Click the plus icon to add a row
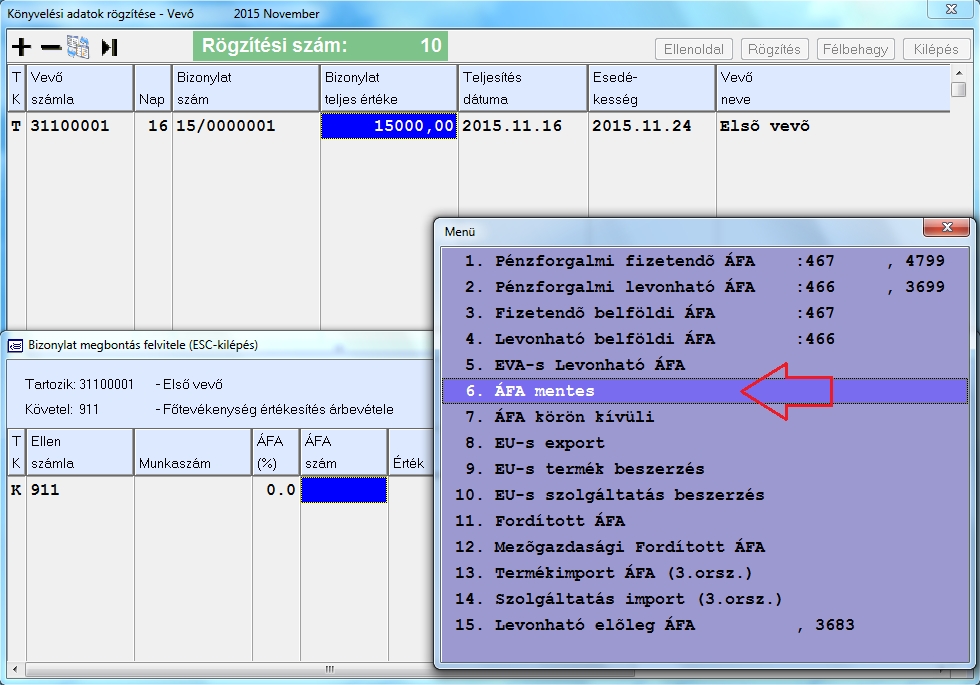Screen dimensions: 980x685 pyautogui.click(x=21, y=47)
